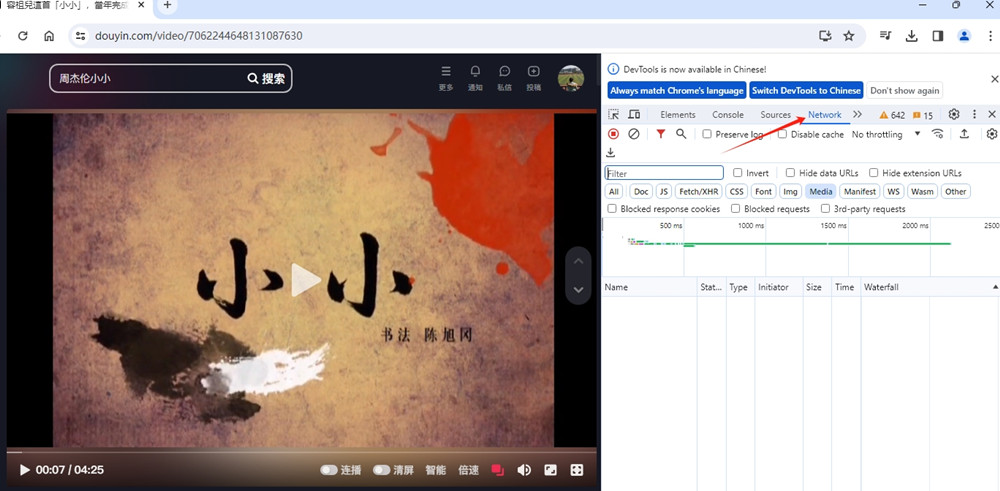Switch to Network tab
This screenshot has height=491, width=1000.
[x=825, y=115]
